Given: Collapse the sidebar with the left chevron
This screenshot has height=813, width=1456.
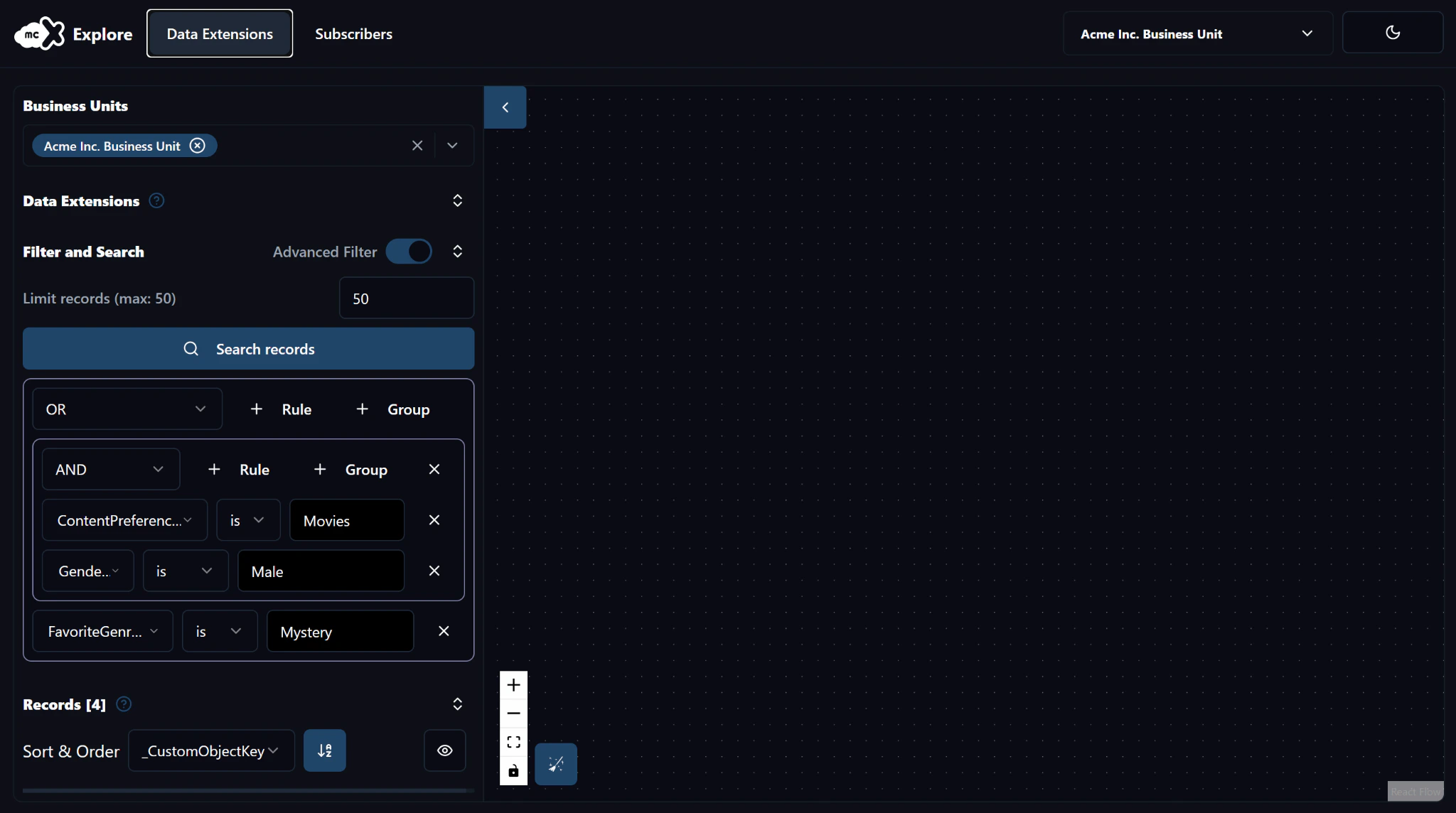Looking at the screenshot, I should point(505,107).
